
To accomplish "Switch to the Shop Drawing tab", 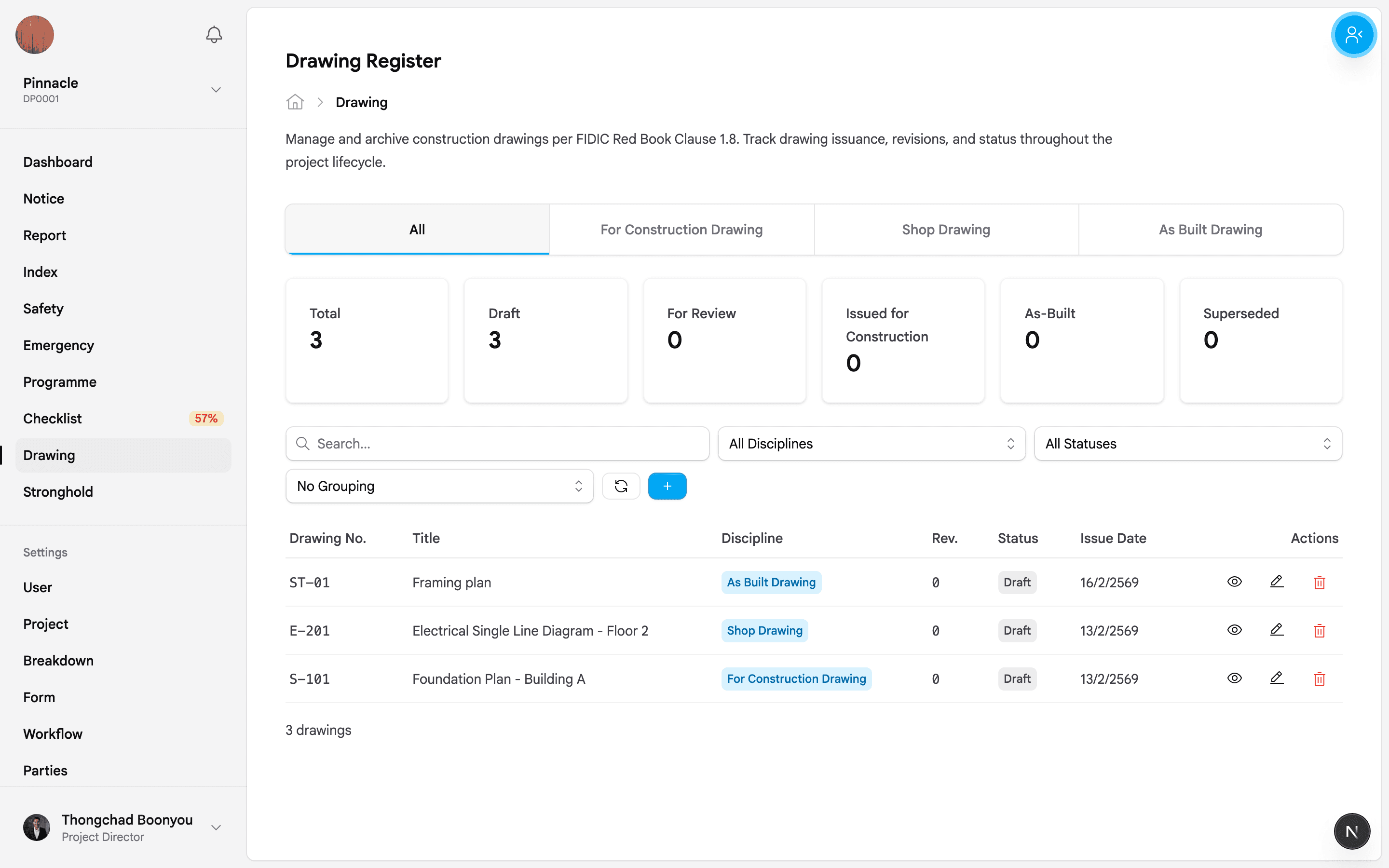I will 946,229.
